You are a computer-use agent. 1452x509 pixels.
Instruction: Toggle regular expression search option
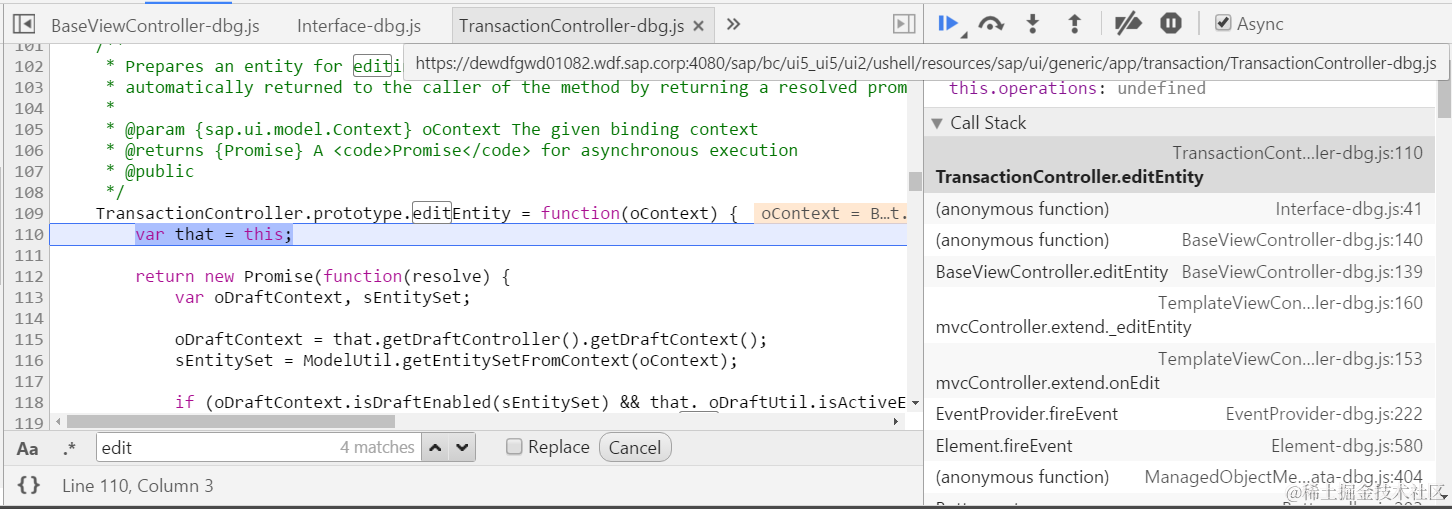[x=69, y=448]
